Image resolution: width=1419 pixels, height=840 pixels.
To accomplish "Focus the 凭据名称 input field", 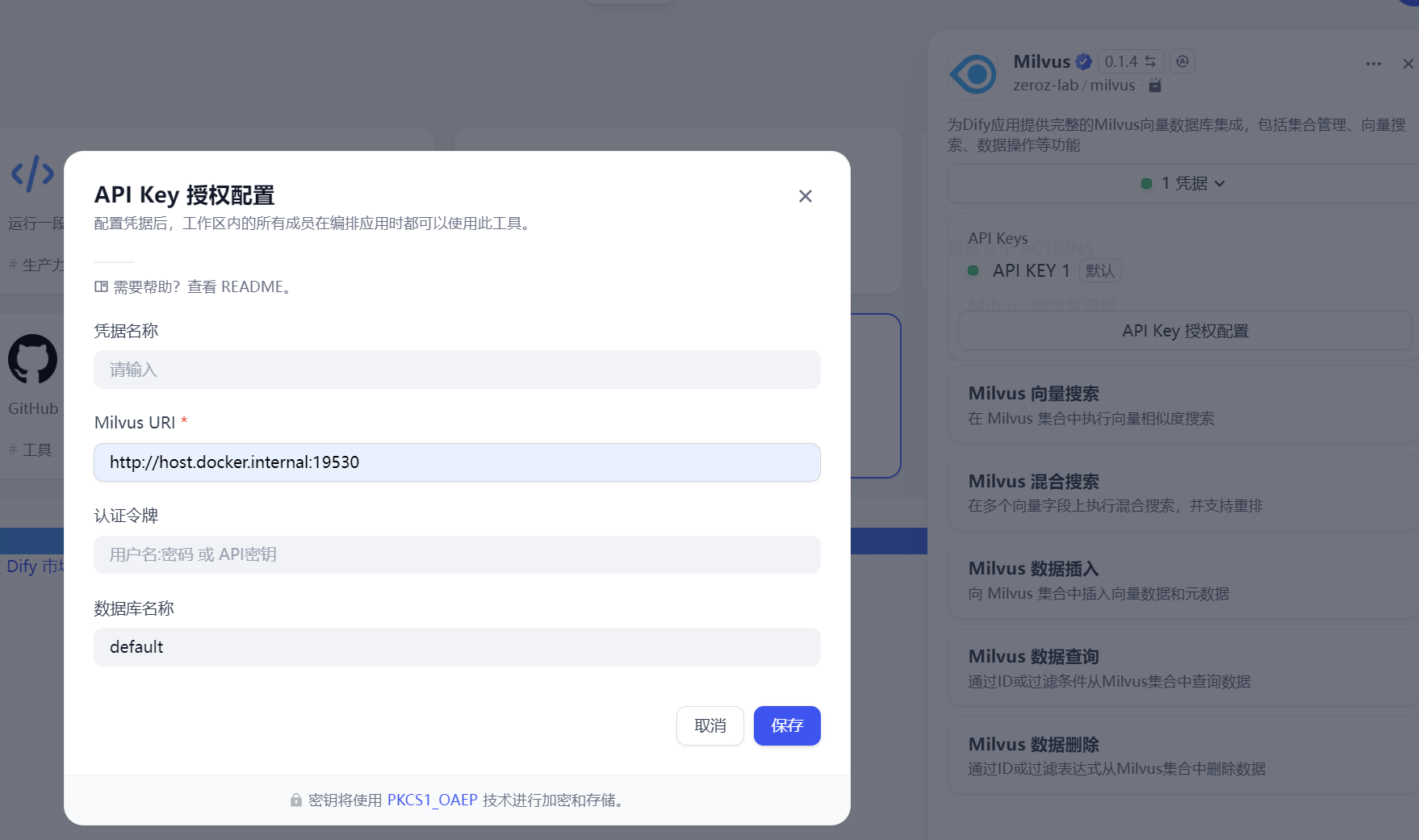I will [457, 370].
